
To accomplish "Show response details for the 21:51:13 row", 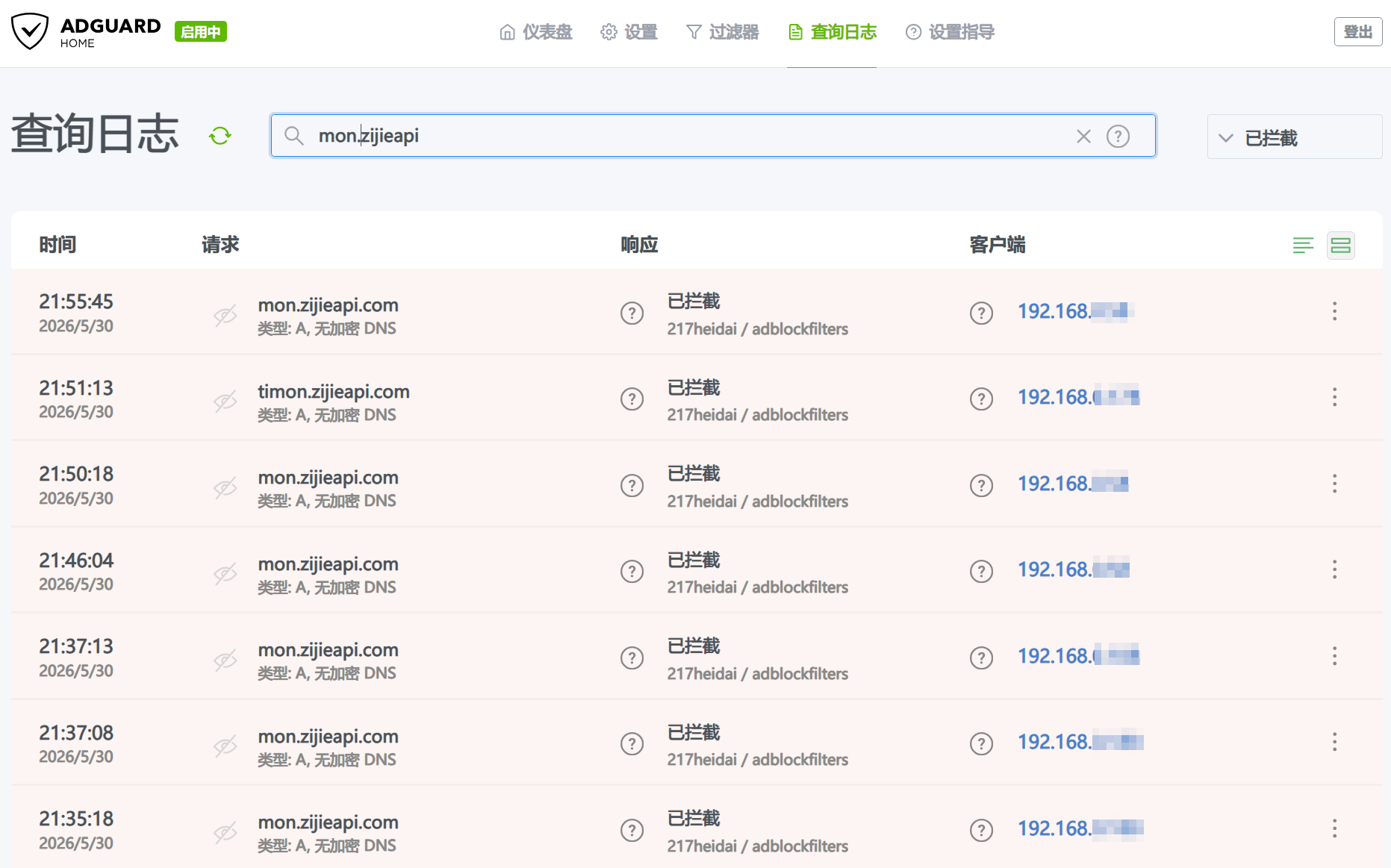I will click(632, 399).
